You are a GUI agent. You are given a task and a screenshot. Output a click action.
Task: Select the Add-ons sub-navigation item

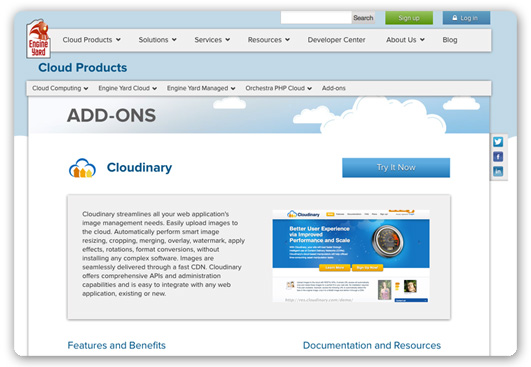(334, 88)
